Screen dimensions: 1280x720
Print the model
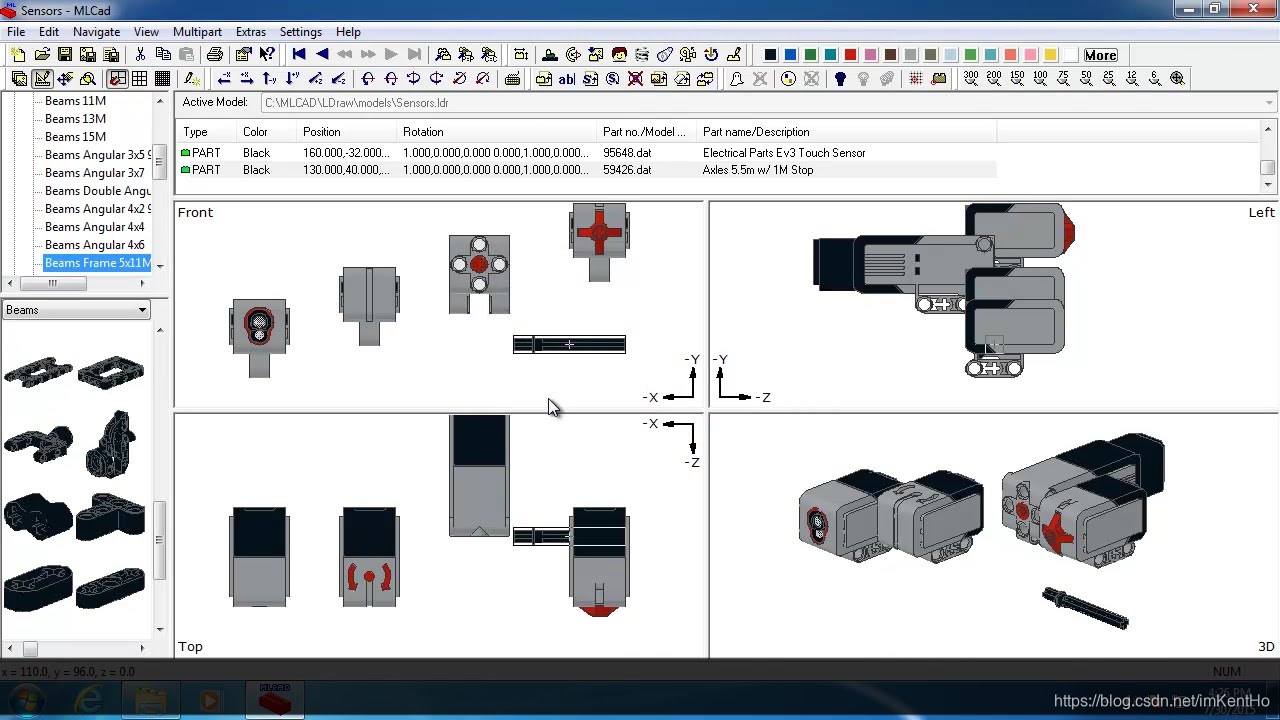click(x=214, y=55)
